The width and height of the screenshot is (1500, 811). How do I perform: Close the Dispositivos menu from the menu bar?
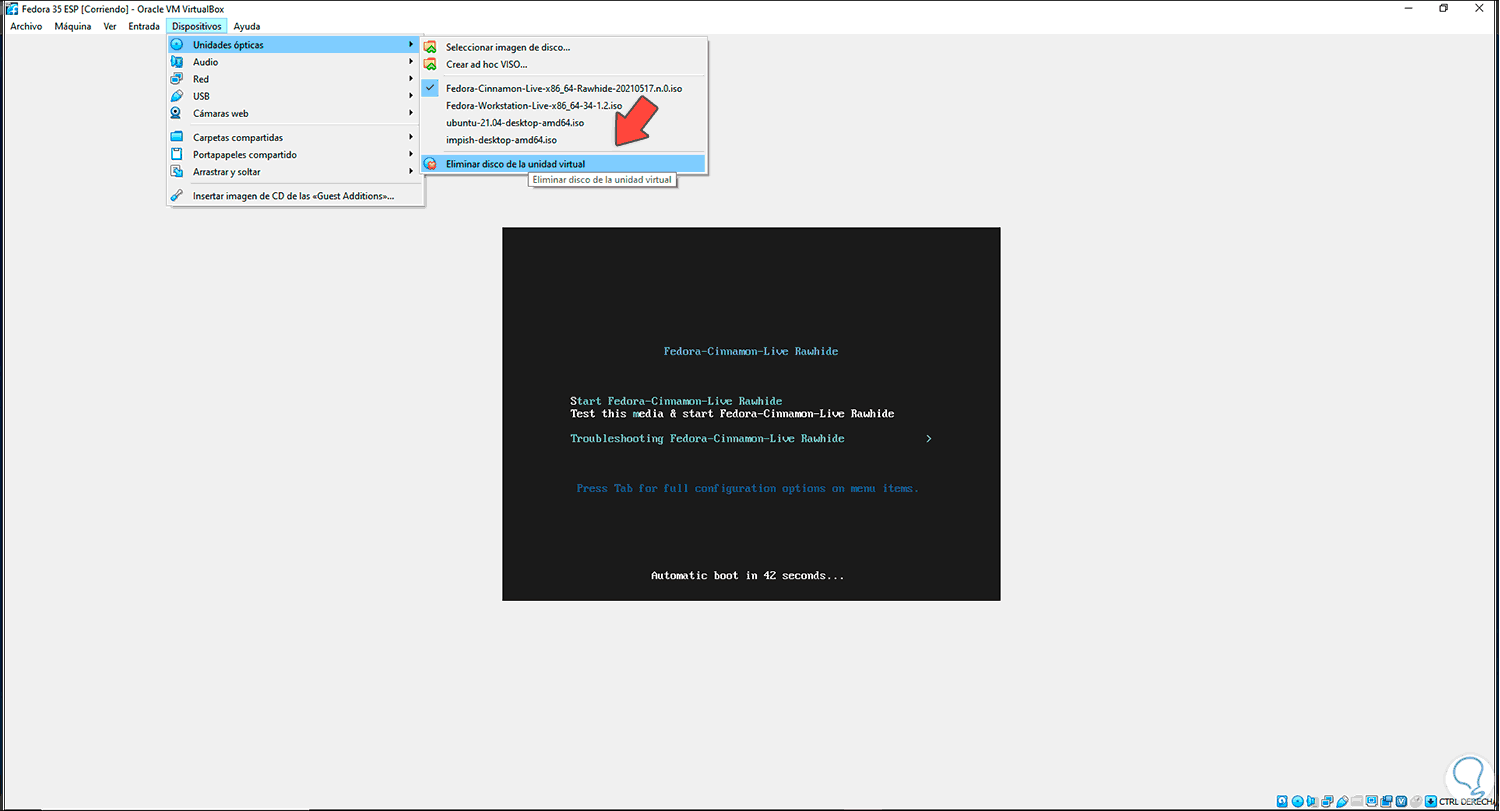click(196, 26)
